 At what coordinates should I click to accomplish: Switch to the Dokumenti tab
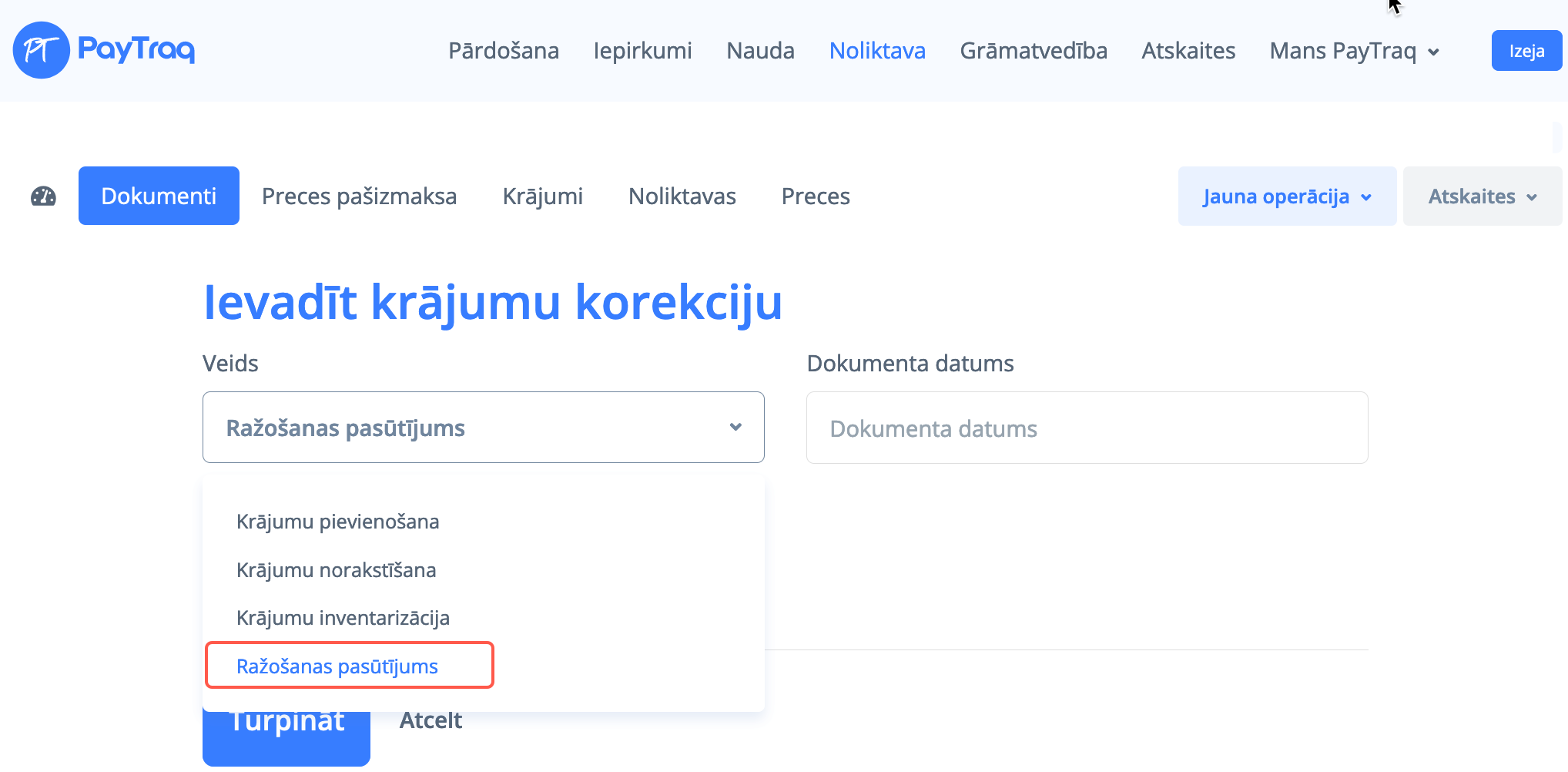tap(159, 196)
